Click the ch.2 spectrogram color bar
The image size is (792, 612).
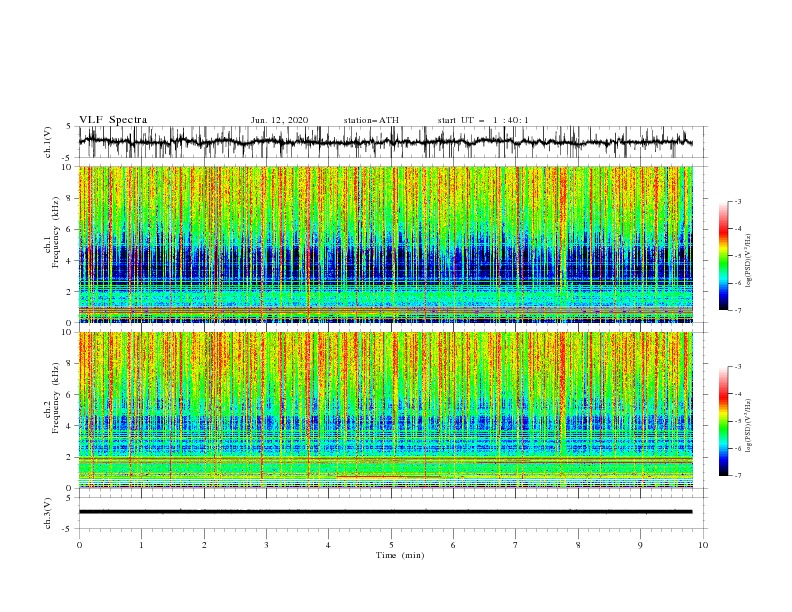pos(724,421)
